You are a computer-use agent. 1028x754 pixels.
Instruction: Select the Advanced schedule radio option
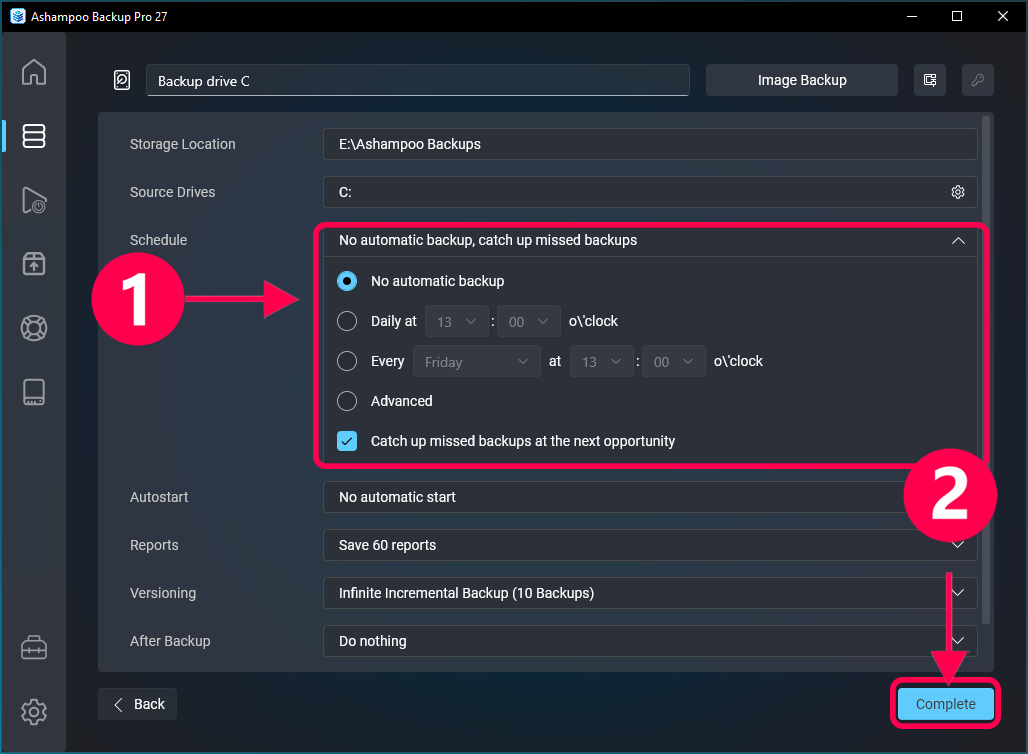click(x=347, y=401)
